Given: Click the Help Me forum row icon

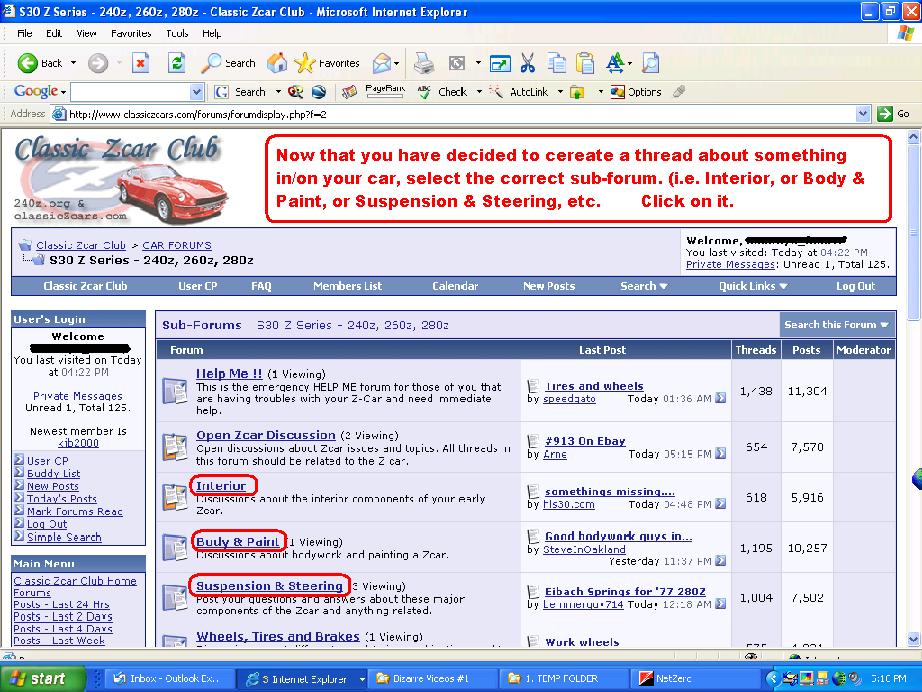Looking at the screenshot, I should [175, 391].
